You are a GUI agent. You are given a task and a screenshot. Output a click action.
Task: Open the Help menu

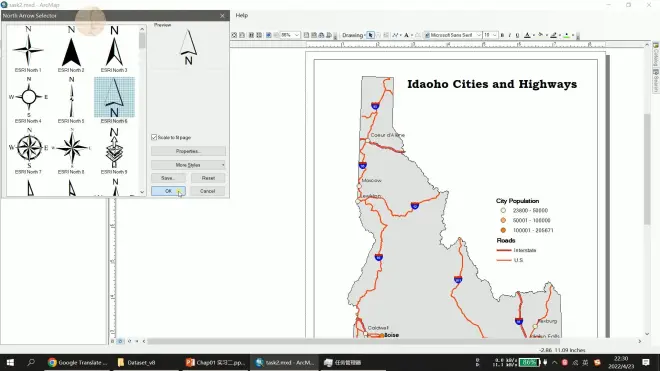pyautogui.click(x=242, y=15)
